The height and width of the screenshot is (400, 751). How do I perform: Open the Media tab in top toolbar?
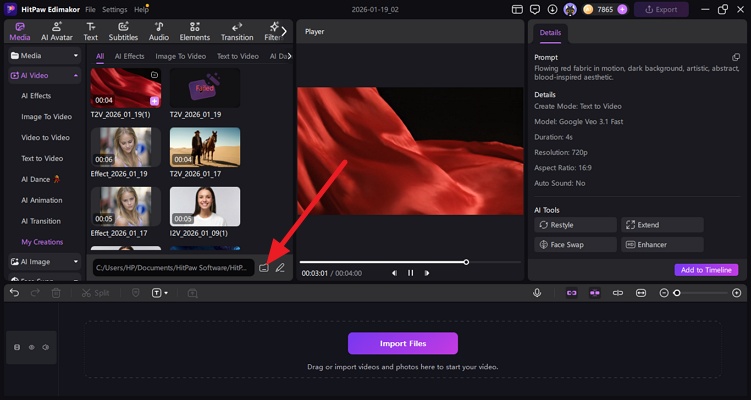pyautogui.click(x=20, y=32)
